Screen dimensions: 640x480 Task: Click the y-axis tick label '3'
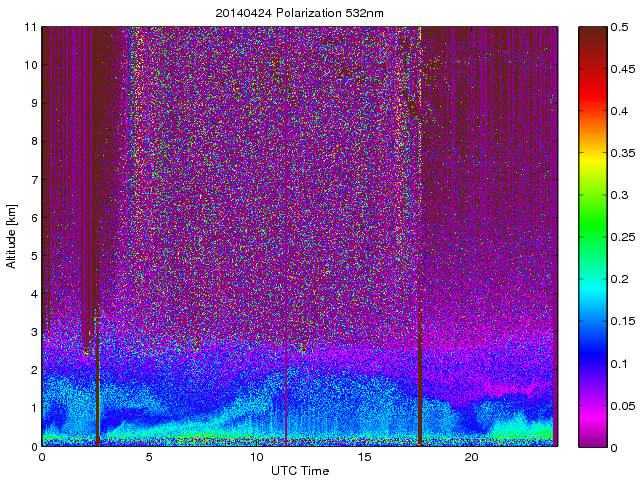click(x=34, y=332)
